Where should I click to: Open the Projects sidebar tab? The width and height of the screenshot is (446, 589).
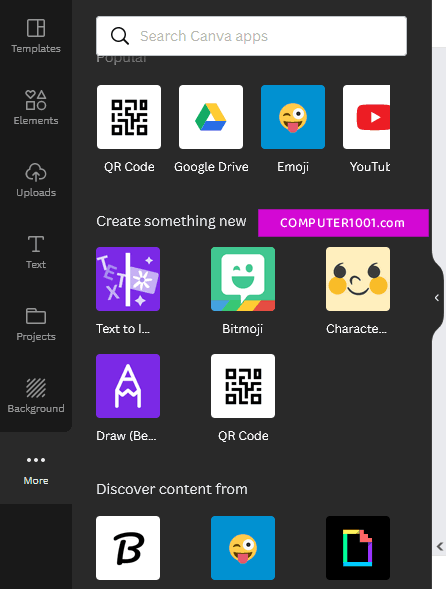tap(36, 324)
